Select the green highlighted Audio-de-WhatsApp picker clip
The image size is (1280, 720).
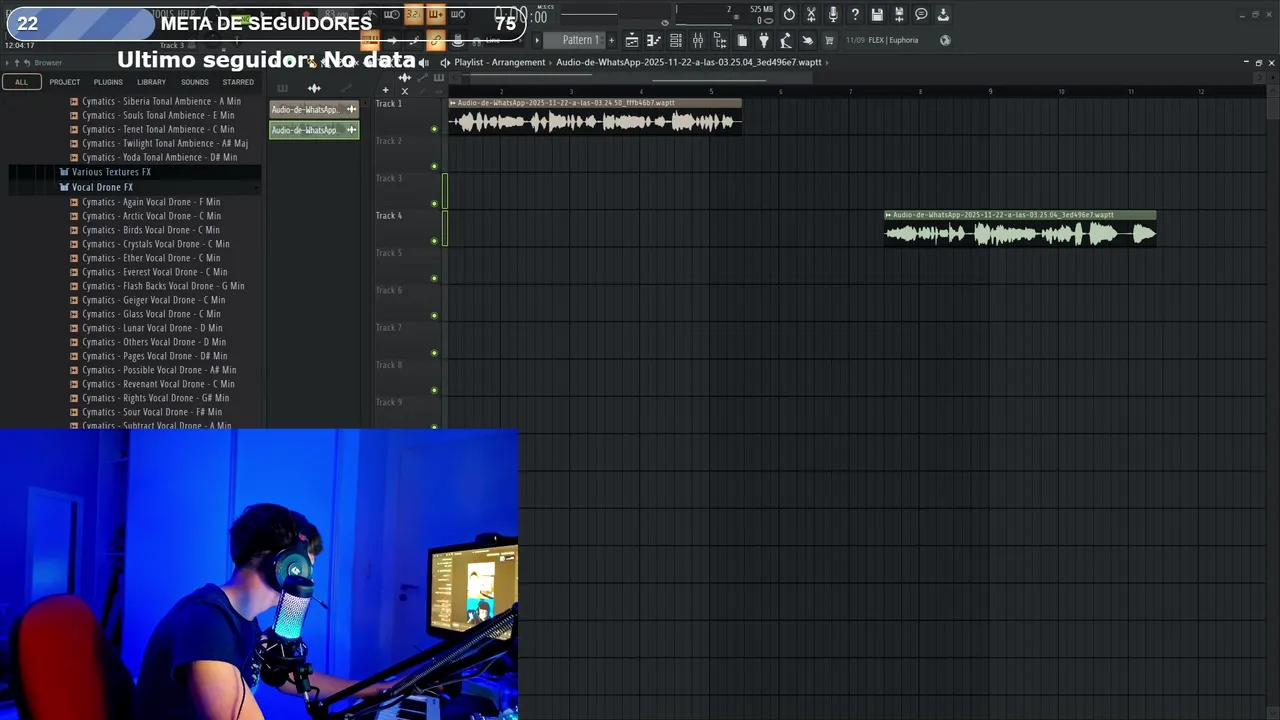314,130
